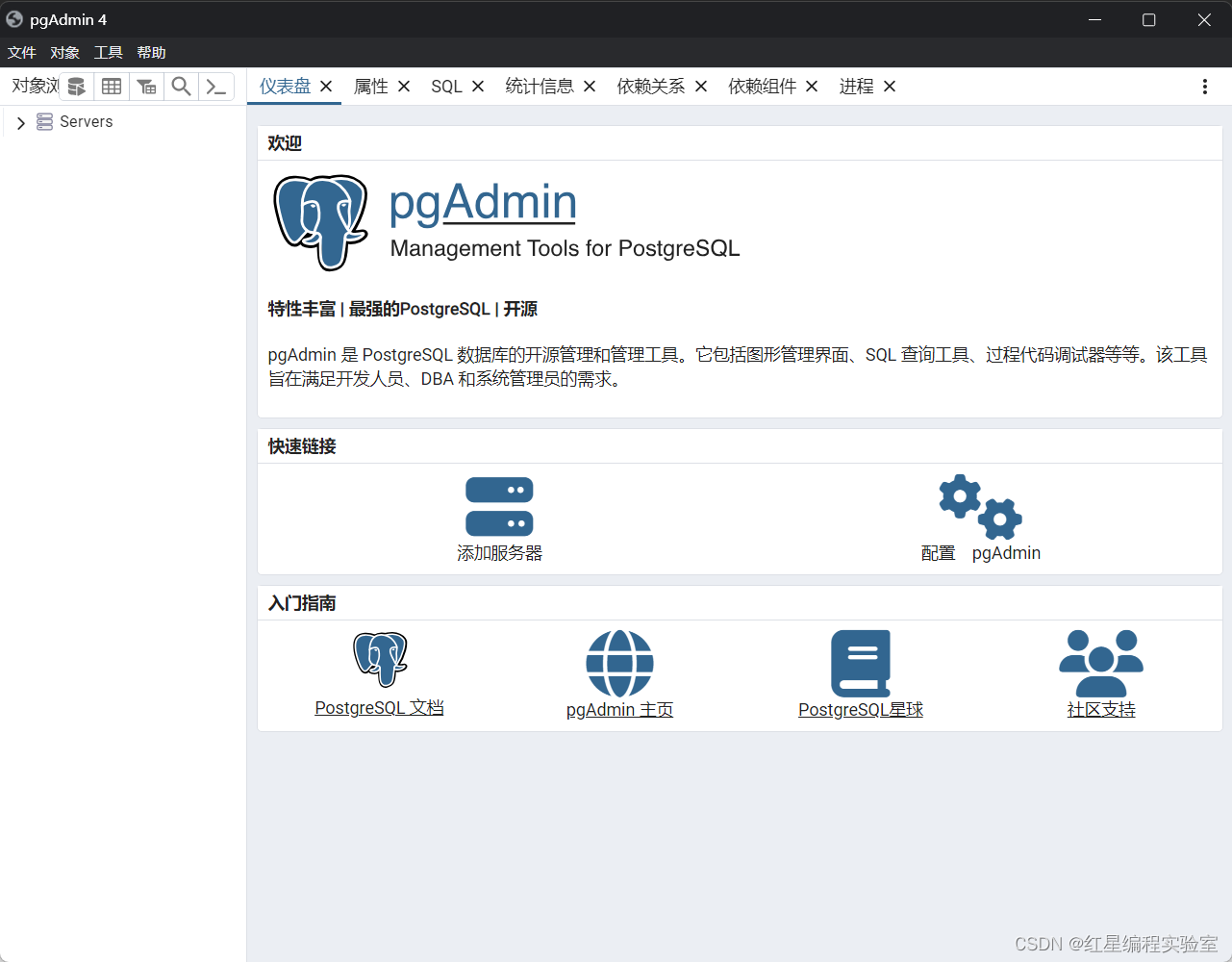Viewport: 1232px width, 962px height.
Task: Click the pgAdmin 4 title bar icon
Action: [x=14, y=19]
